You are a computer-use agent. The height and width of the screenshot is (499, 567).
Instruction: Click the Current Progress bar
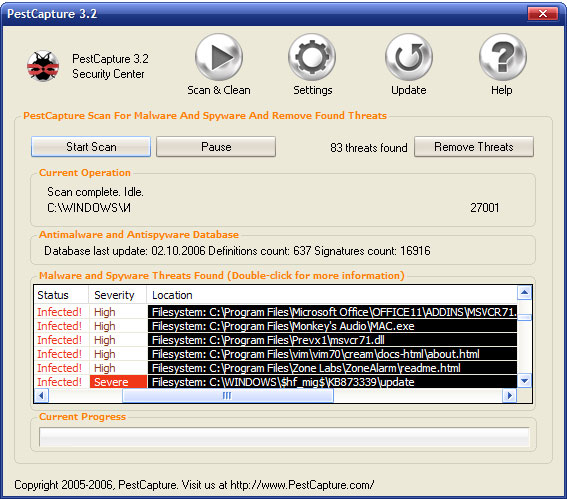[x=284, y=437]
